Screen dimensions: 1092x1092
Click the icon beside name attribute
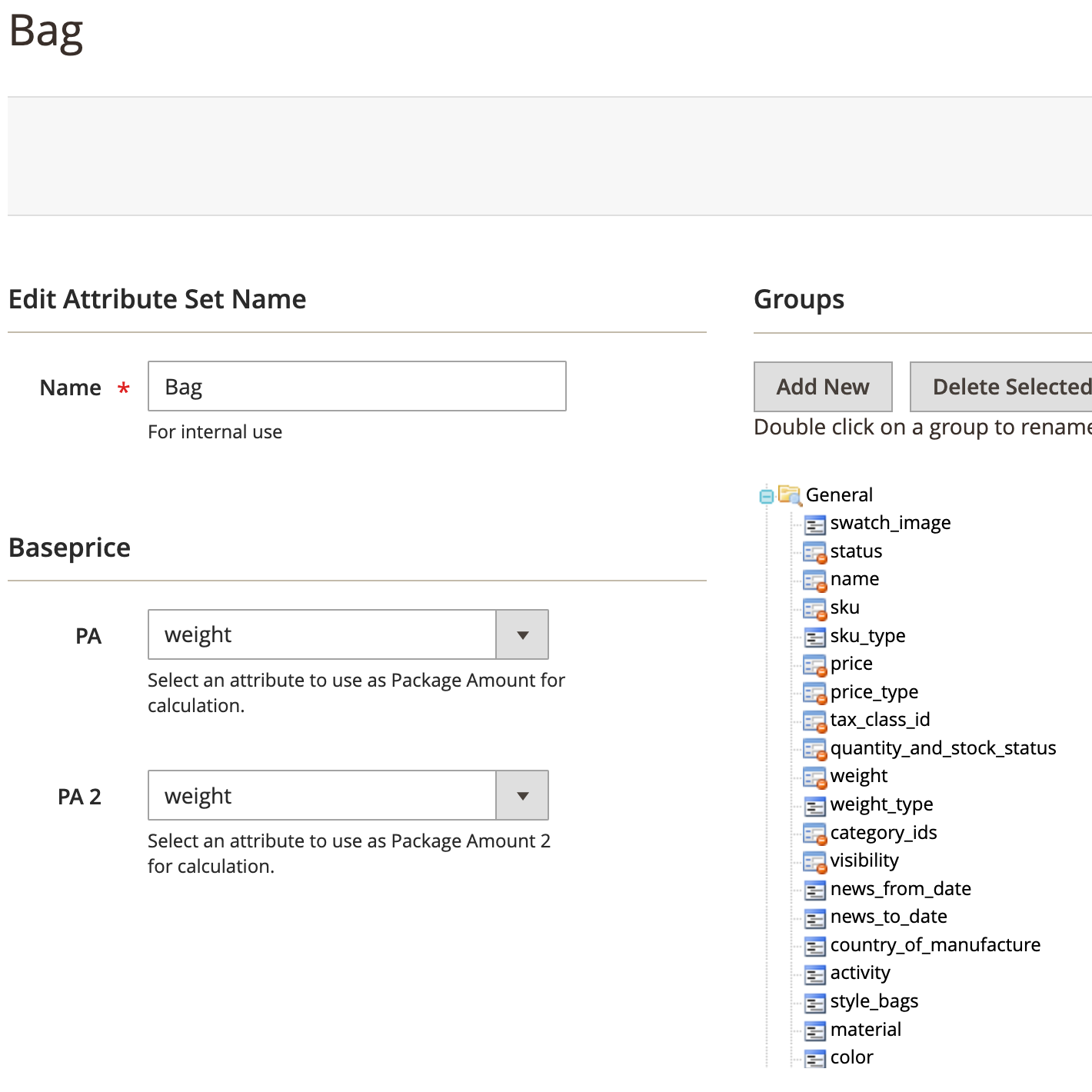coord(814,581)
